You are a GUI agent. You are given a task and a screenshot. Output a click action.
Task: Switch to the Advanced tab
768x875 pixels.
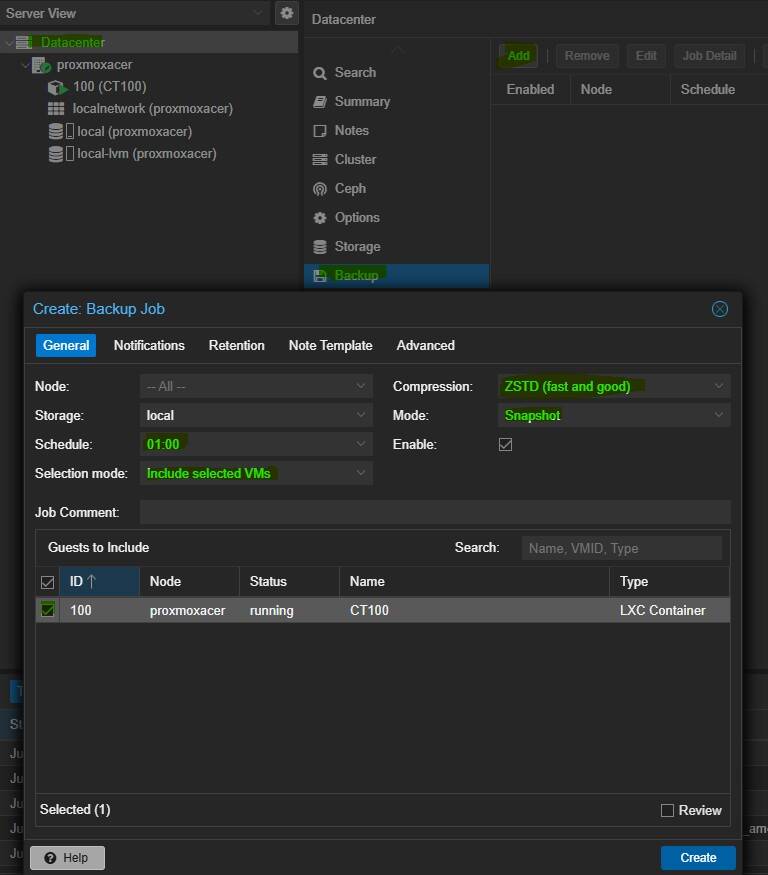(x=425, y=345)
